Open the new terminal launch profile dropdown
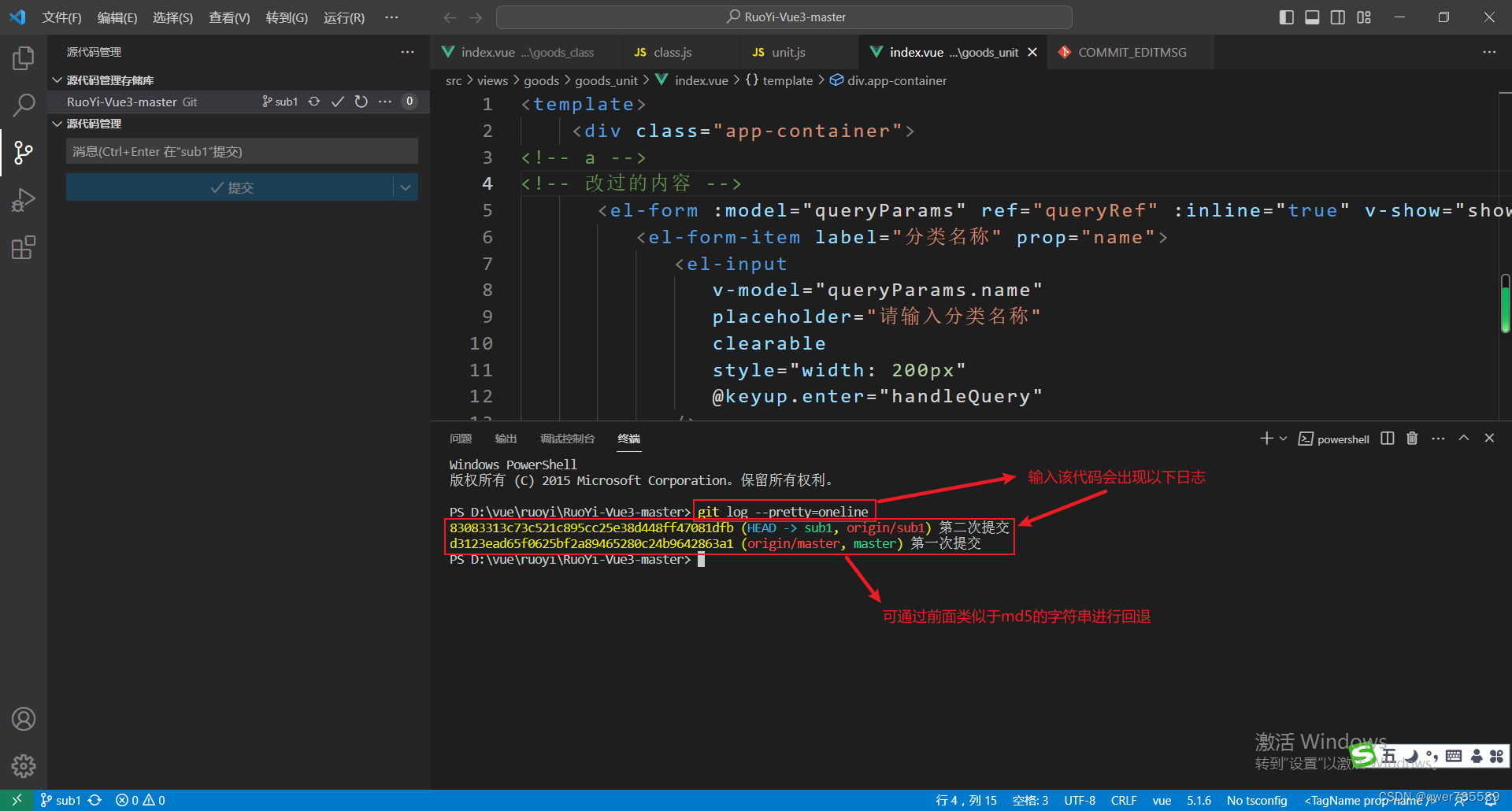This screenshot has width=1512, height=811. pyautogui.click(x=1283, y=439)
